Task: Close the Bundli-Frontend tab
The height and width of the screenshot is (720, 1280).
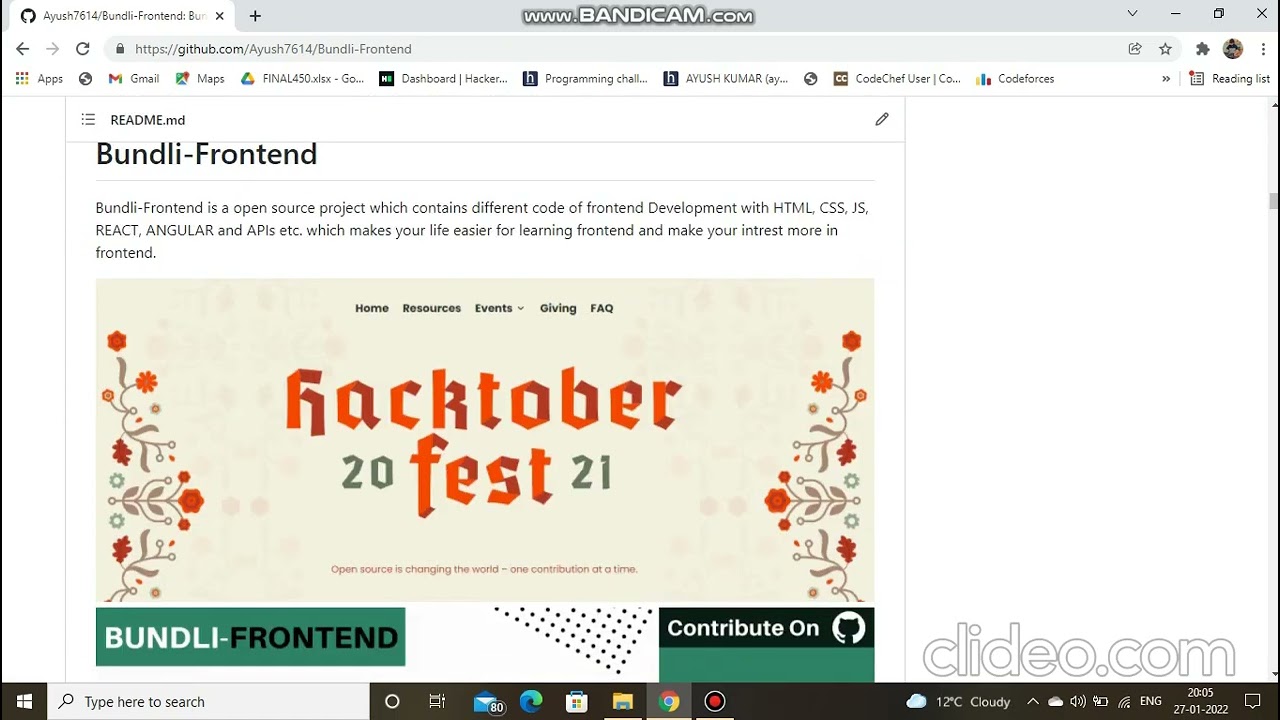Action: (x=219, y=16)
